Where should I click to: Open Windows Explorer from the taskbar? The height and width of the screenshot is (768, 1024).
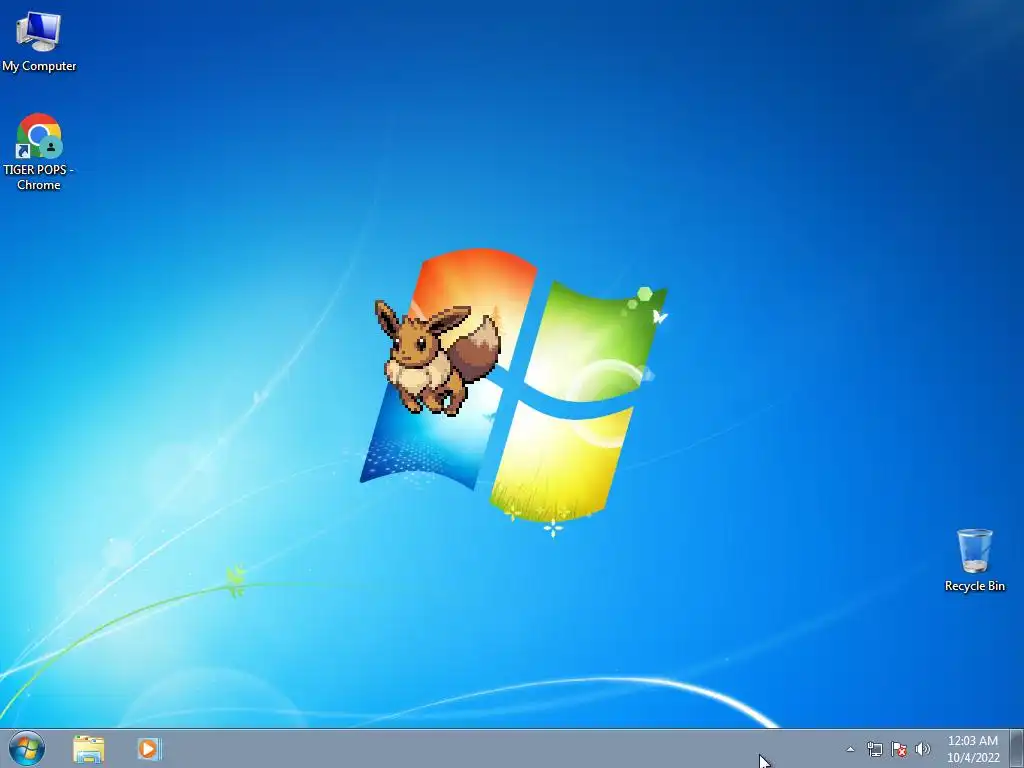click(x=89, y=749)
